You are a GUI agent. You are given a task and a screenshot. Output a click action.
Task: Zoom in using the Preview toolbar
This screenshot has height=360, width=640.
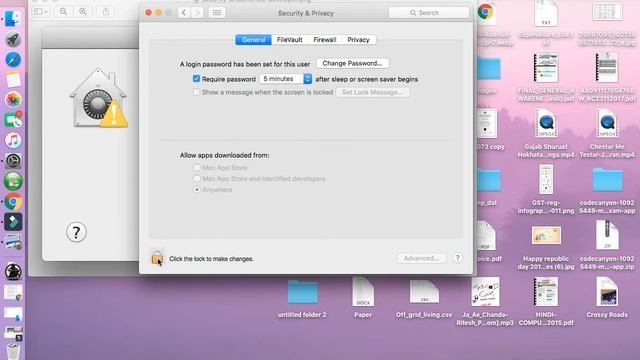tap(83, 11)
